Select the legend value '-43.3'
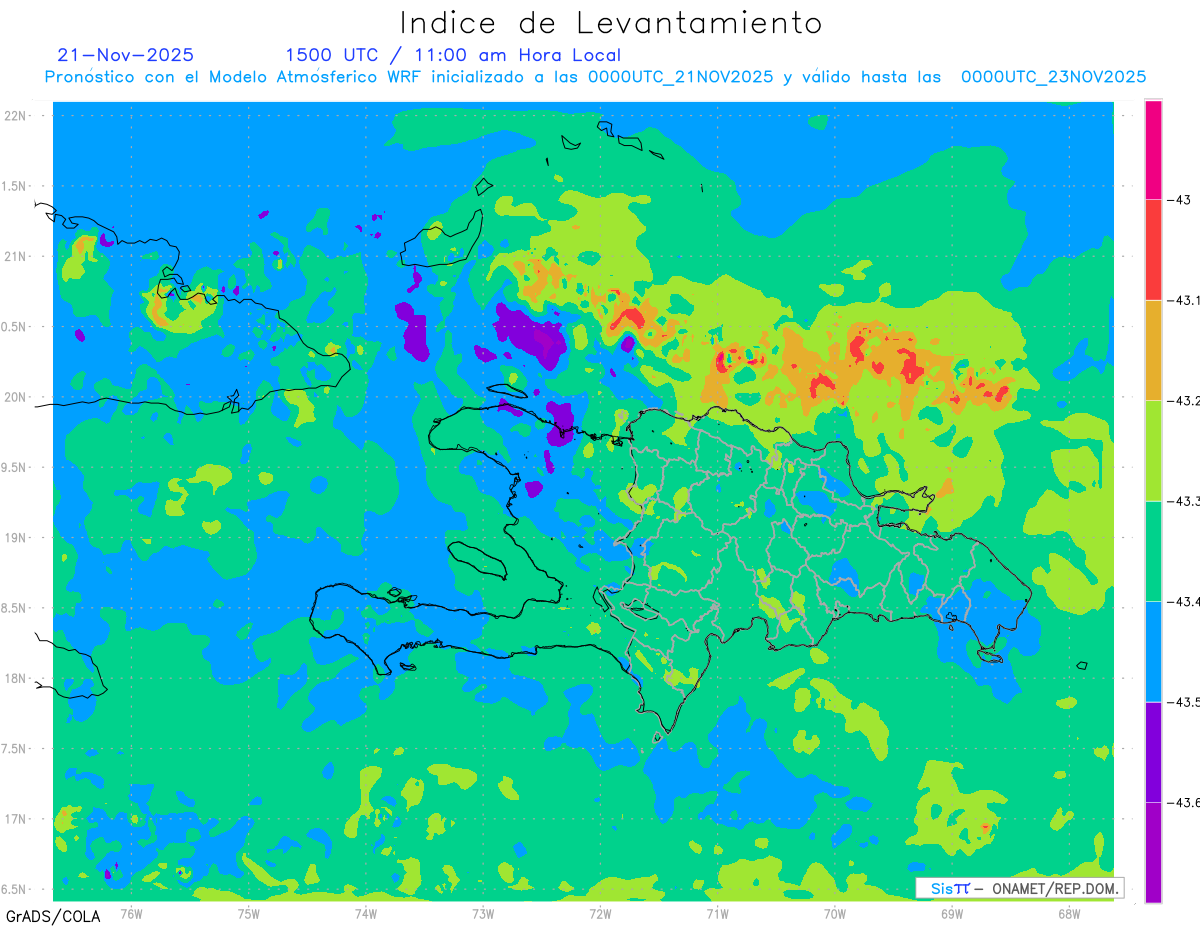 [x=1184, y=501]
